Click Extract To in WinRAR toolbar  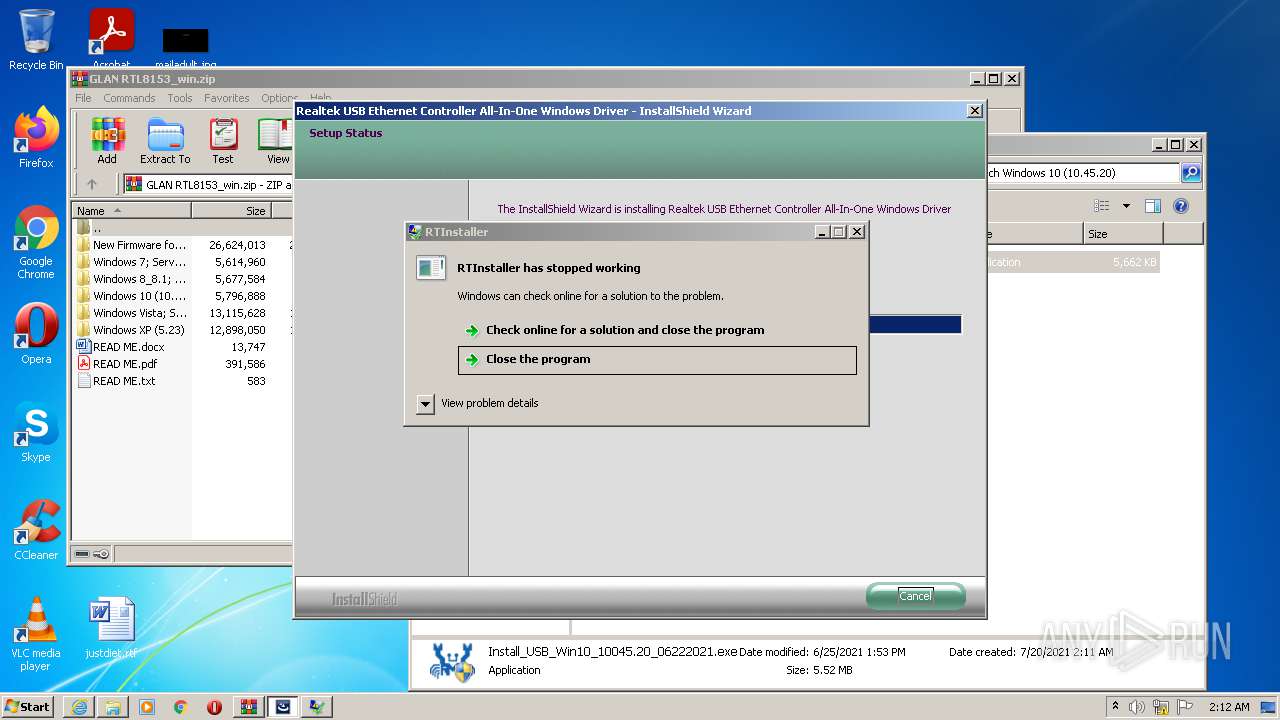click(x=165, y=141)
